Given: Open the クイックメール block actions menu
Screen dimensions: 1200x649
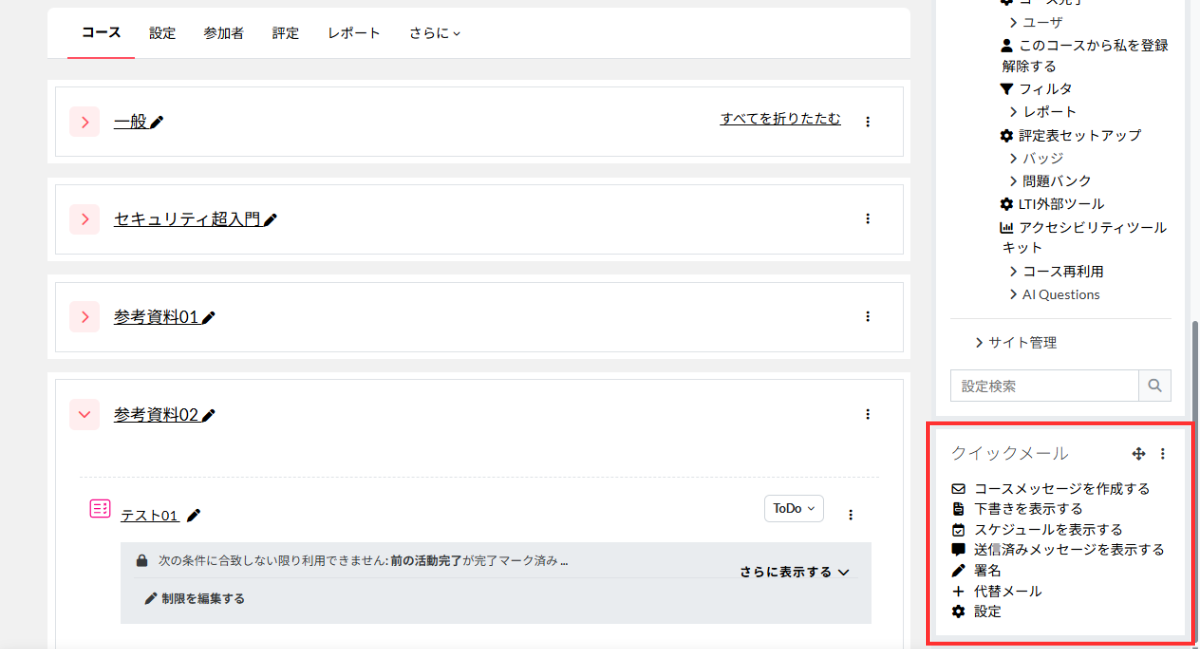Looking at the screenshot, I should (1162, 454).
